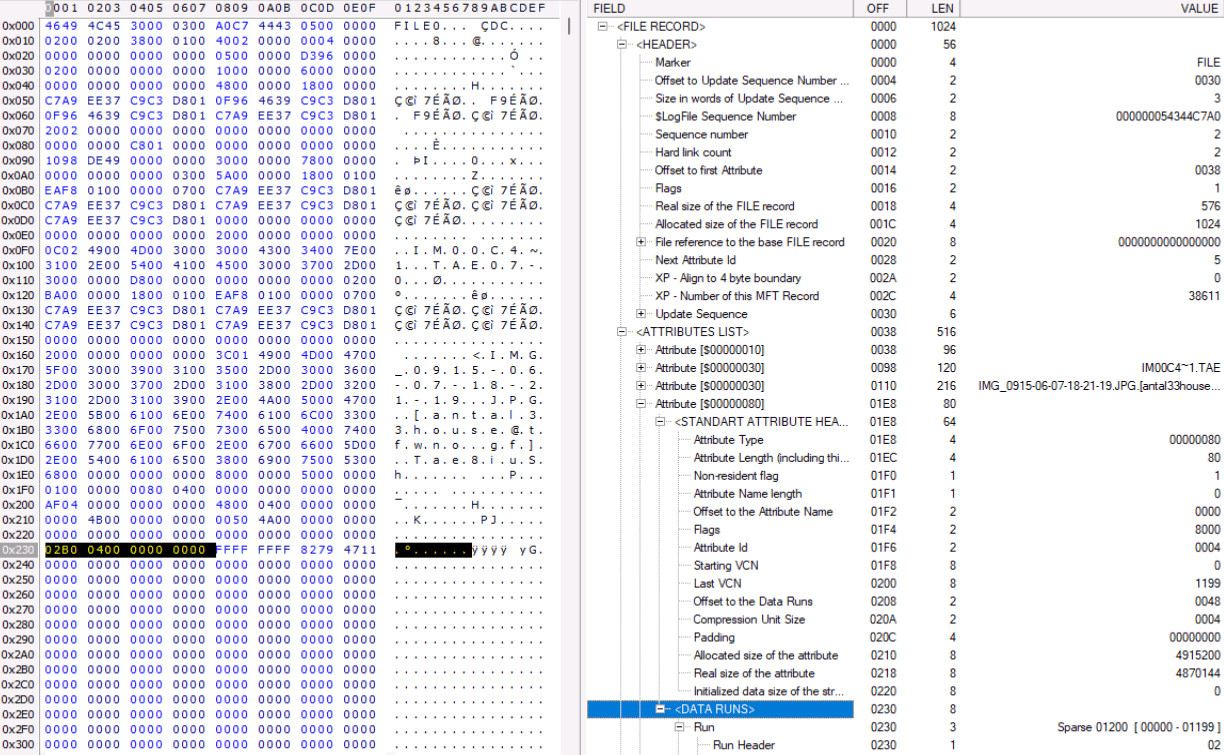This screenshot has height=755, width=1224.
Task: Collapse the highlighted DATA RUNS node
Action: [660, 709]
